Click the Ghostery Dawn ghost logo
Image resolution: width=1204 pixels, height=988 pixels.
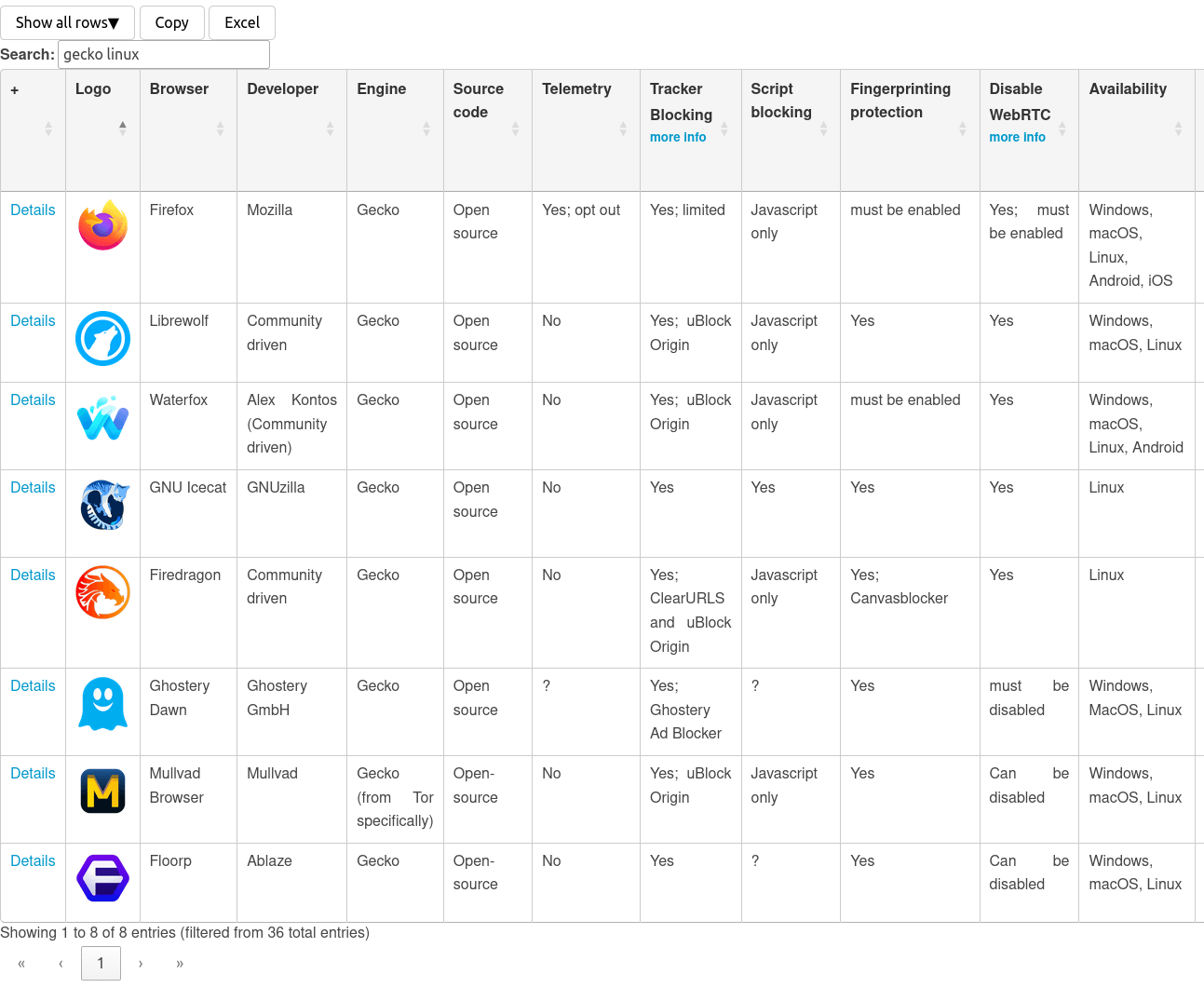(102, 703)
